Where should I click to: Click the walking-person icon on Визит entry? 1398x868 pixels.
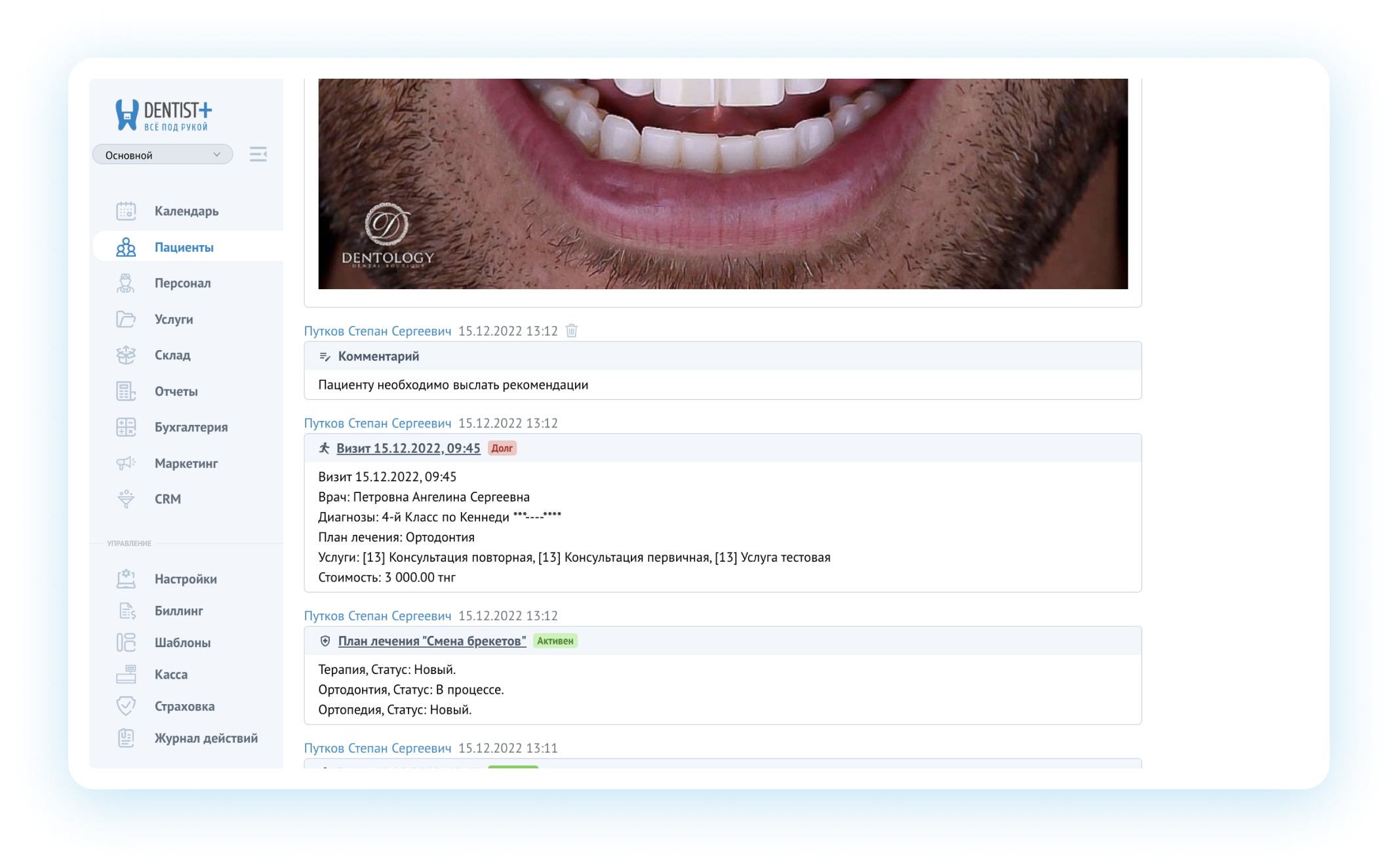324,448
